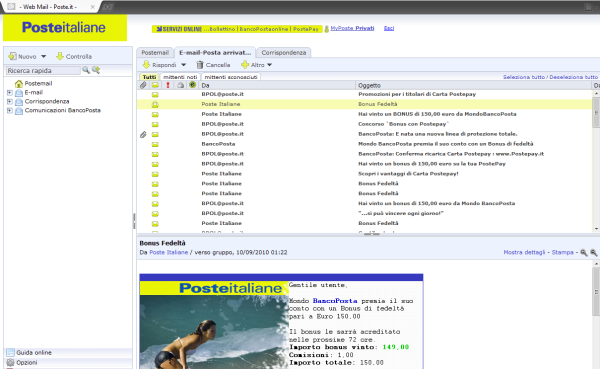Select the Tutti filter tab
This screenshot has width=600, height=369.
(x=149, y=77)
